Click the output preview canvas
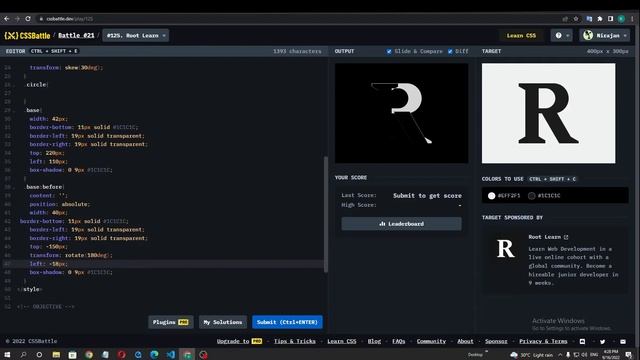This screenshot has height=360, width=640. [x=402, y=113]
